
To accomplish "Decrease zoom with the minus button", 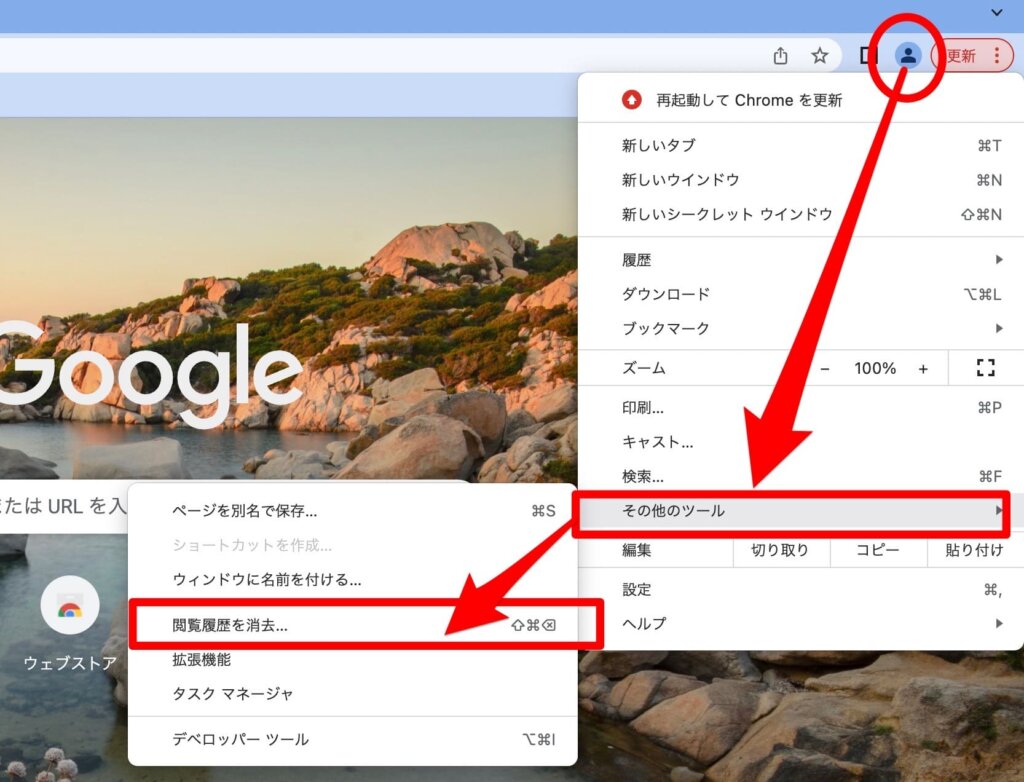I will pyautogui.click(x=825, y=369).
